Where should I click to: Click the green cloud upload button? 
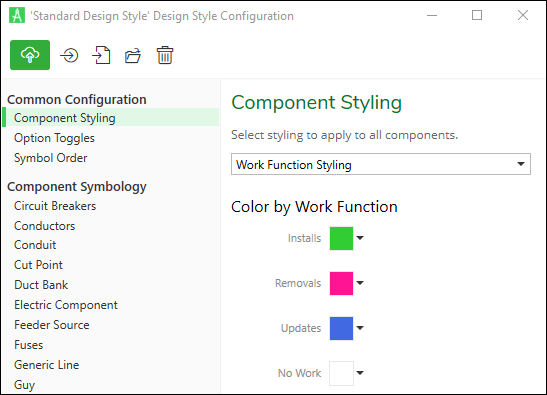click(30, 55)
